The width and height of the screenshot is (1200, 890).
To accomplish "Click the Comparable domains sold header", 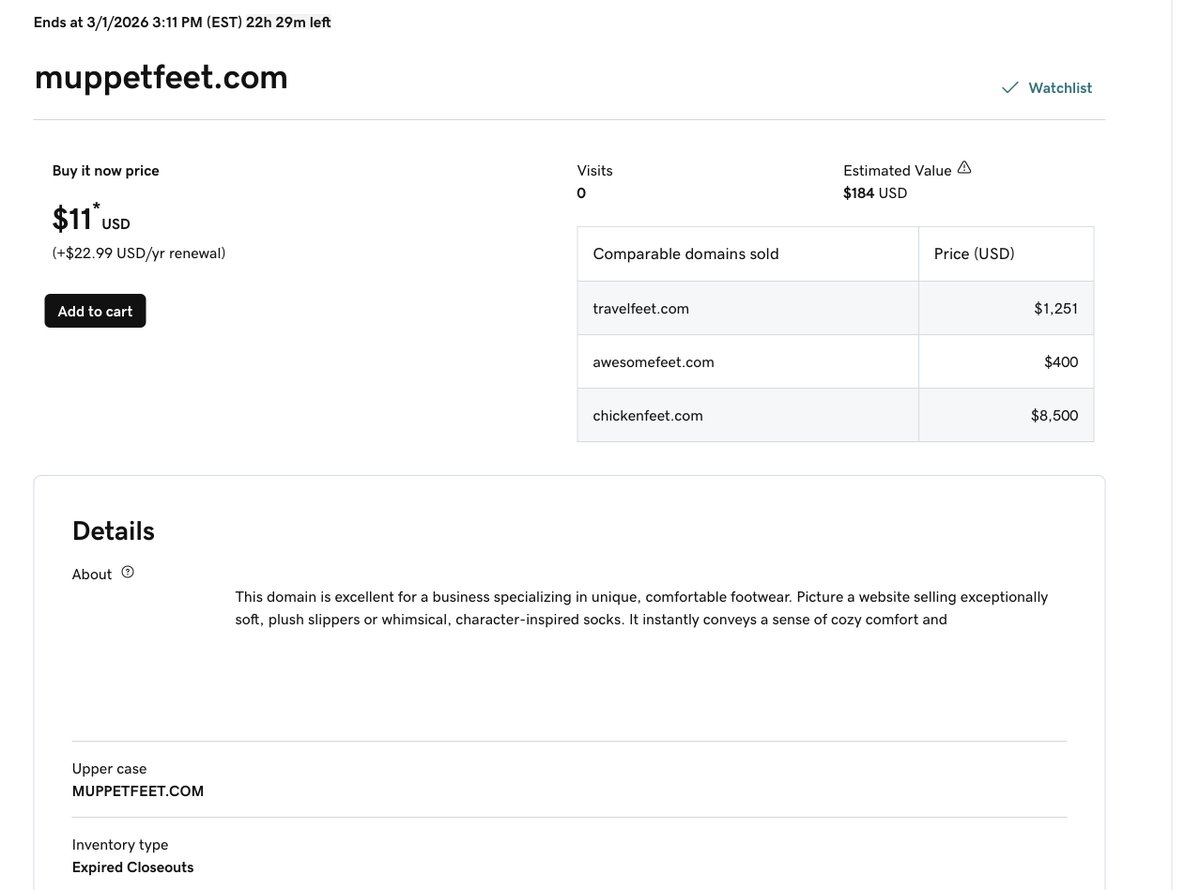I will tap(748, 254).
